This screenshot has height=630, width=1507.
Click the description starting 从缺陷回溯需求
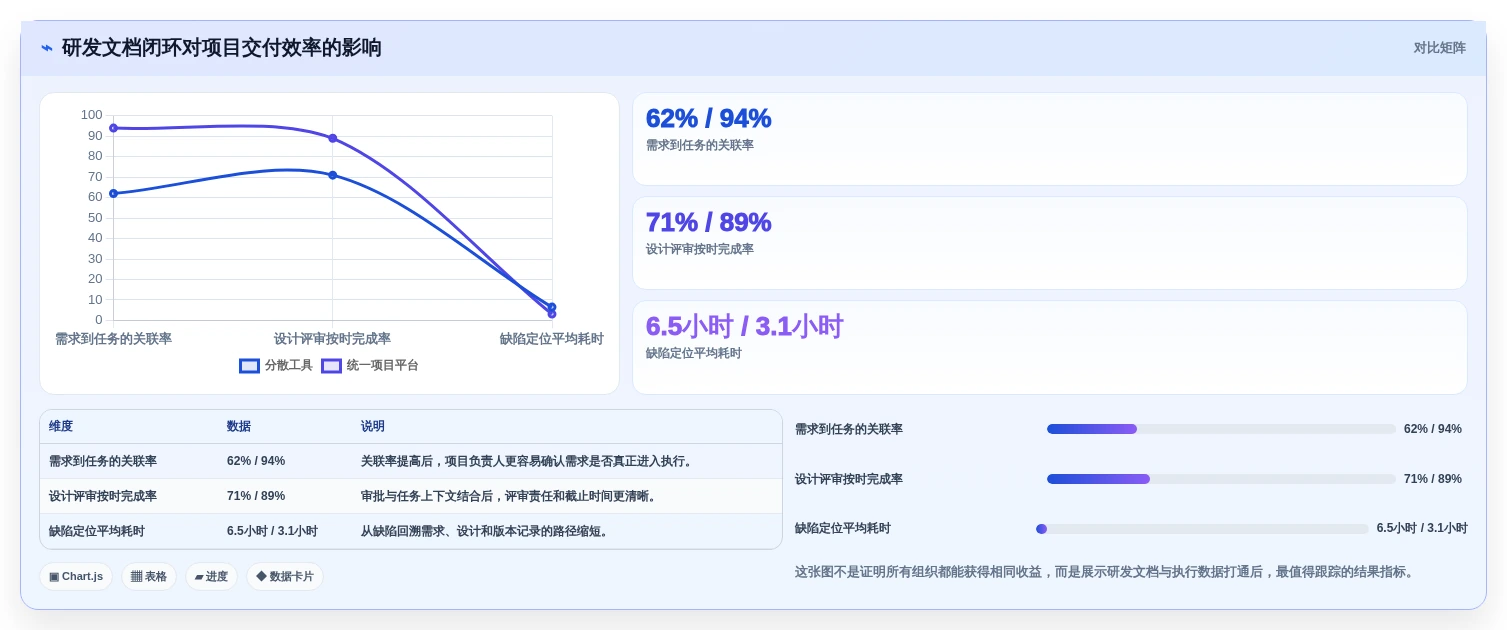coord(487,531)
